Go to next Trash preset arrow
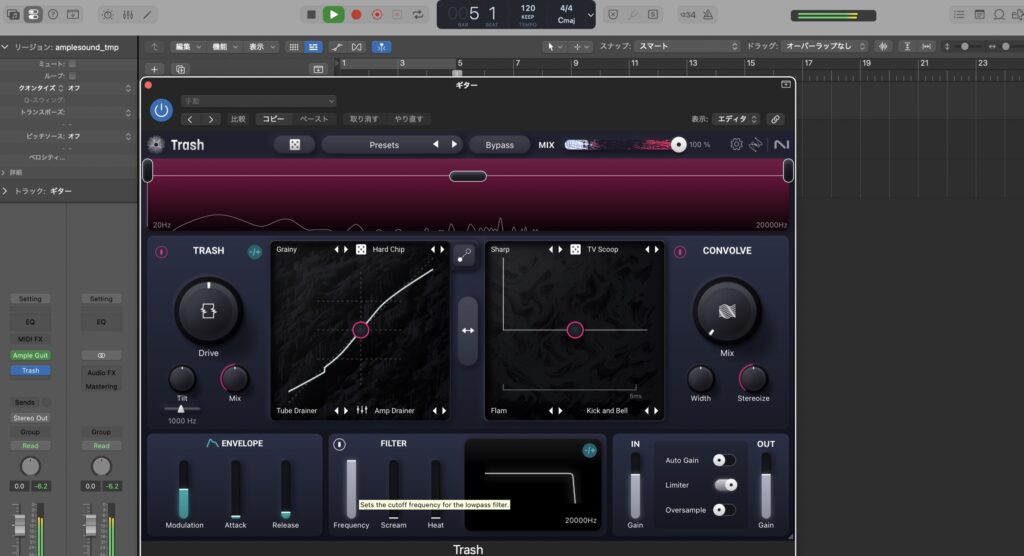This screenshot has width=1024, height=556. pyautogui.click(x=454, y=144)
